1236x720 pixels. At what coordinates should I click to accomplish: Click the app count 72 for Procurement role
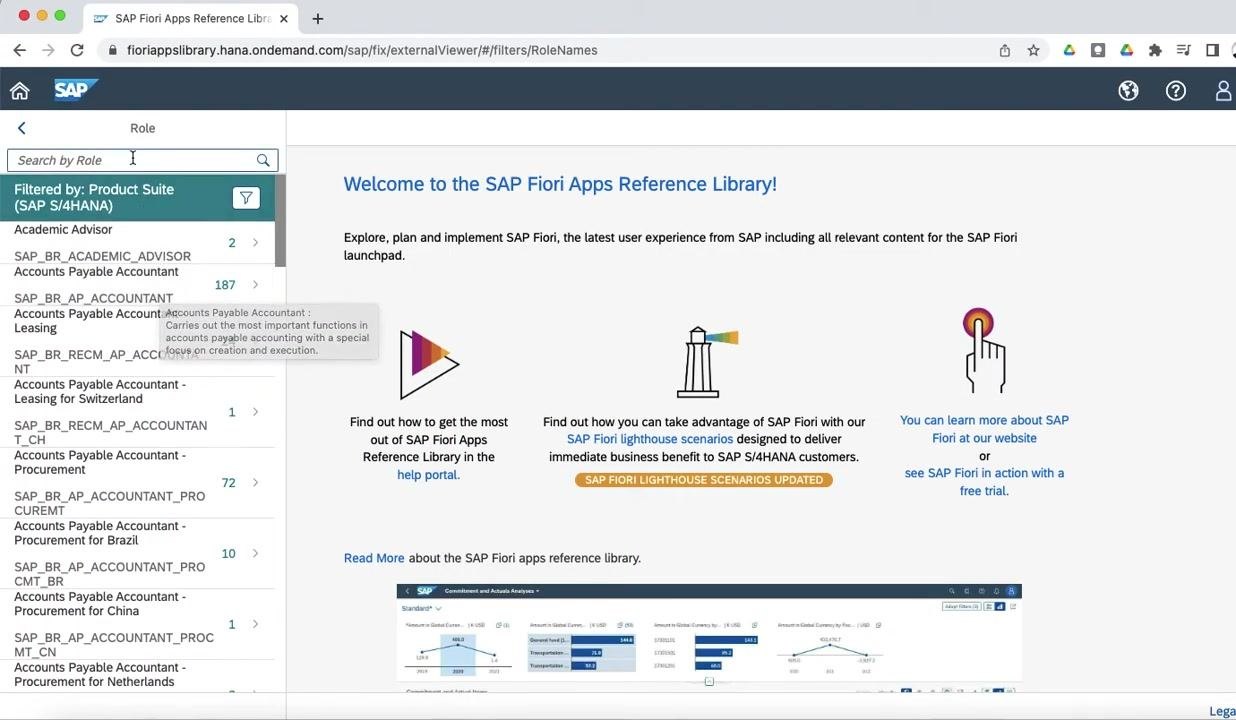[x=228, y=483]
